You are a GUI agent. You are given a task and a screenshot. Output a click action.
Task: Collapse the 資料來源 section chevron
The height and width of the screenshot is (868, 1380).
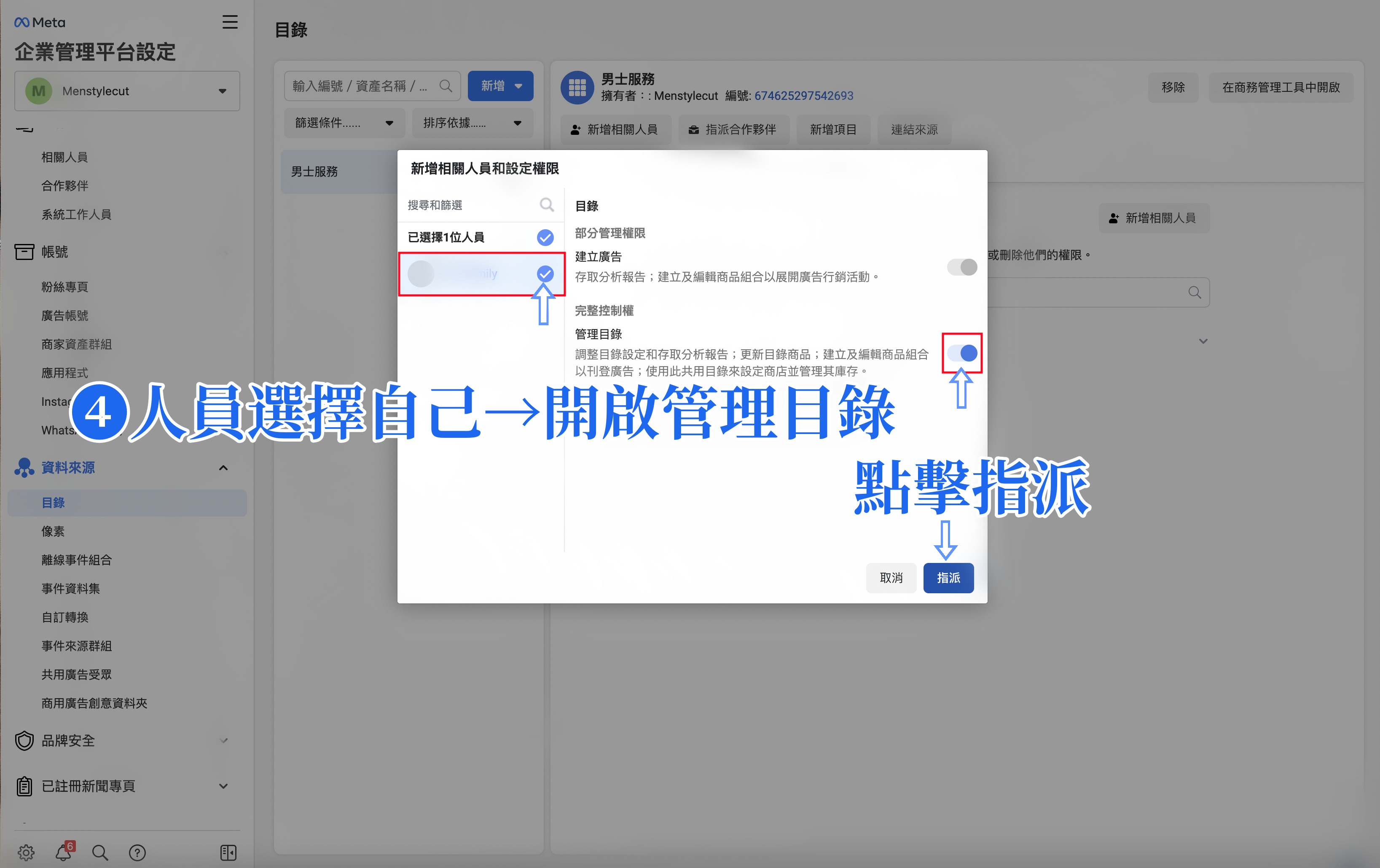[223, 468]
